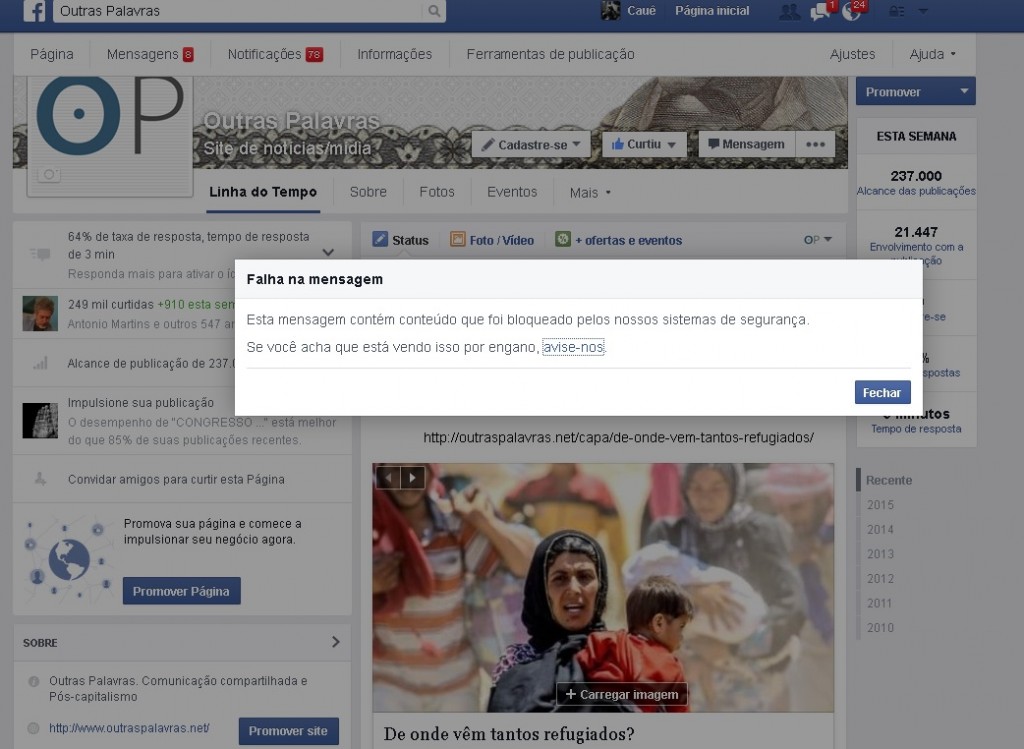
Task: Click De onde vêm tantos refugiados headline
Action: (509, 734)
